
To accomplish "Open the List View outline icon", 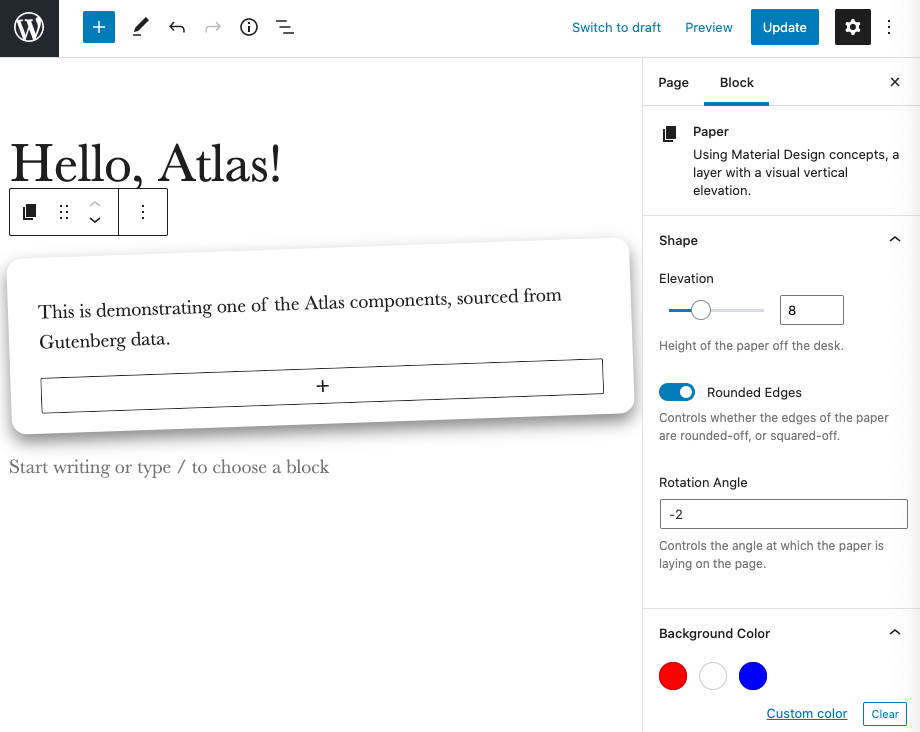I will click(x=285, y=28).
